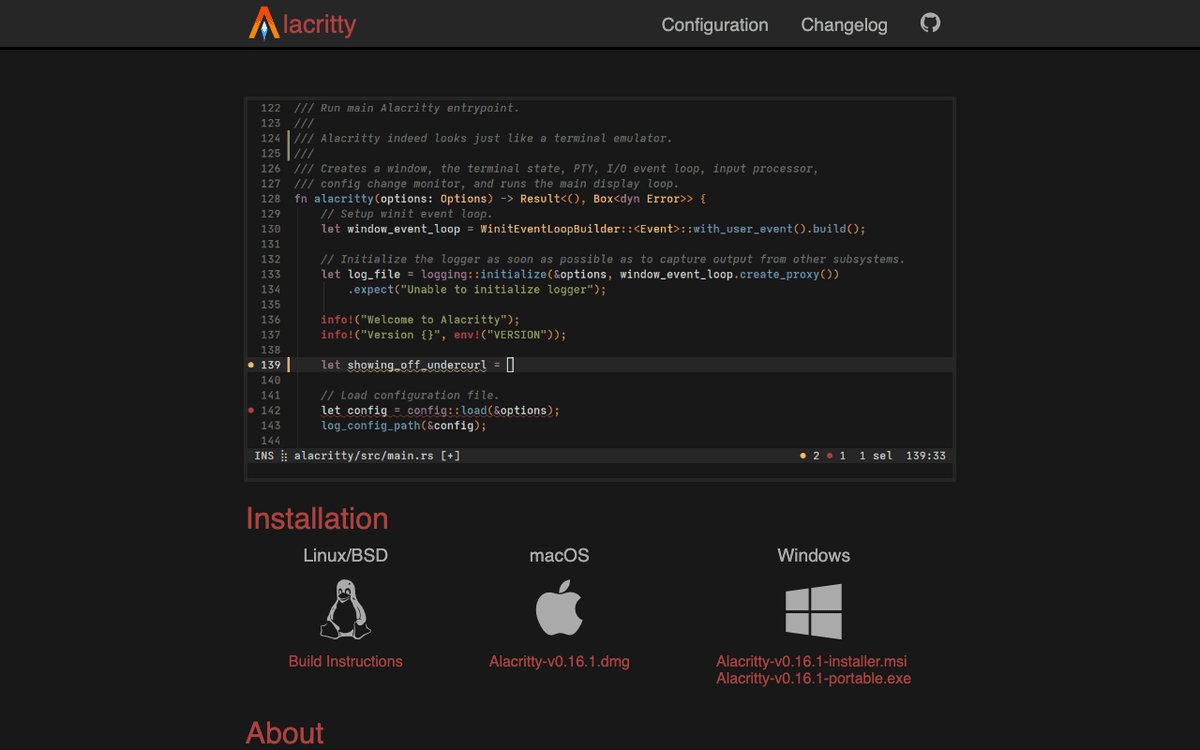Open the Configuration page
This screenshot has height=750, width=1200.
(x=714, y=24)
